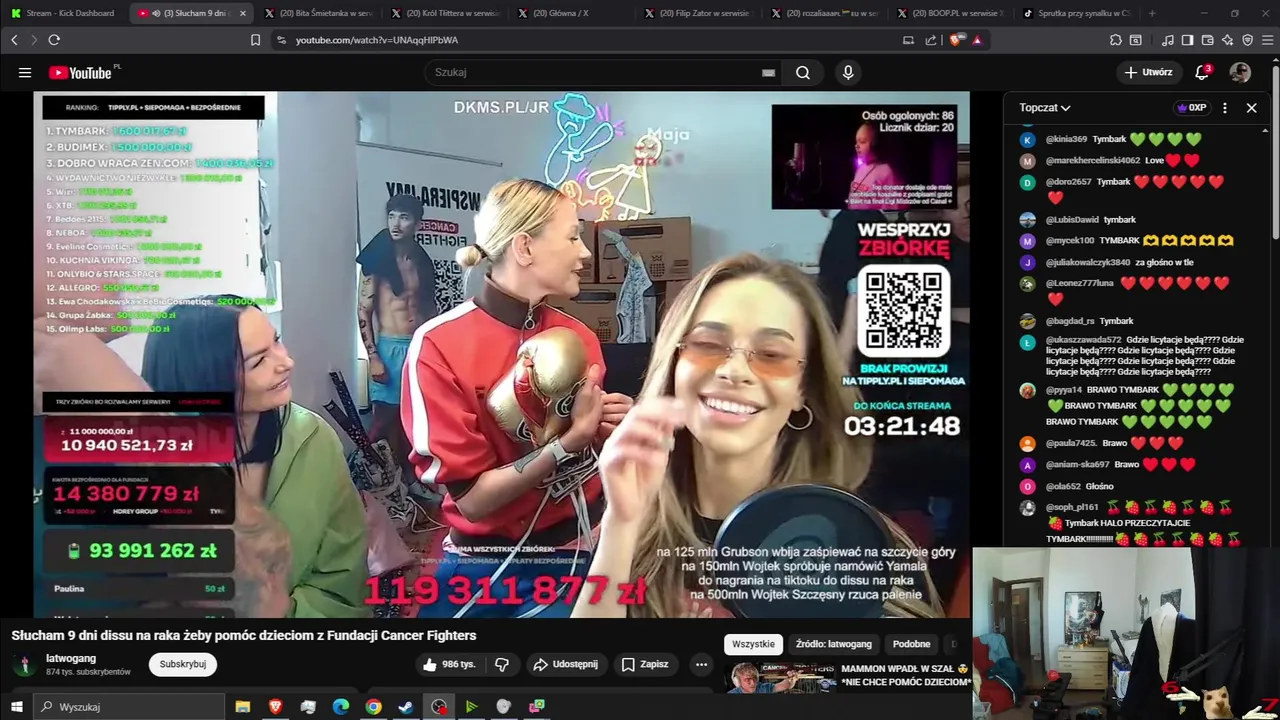Subscribe with the Subskrybuj button
The height and width of the screenshot is (720, 1280).
pyautogui.click(x=183, y=664)
